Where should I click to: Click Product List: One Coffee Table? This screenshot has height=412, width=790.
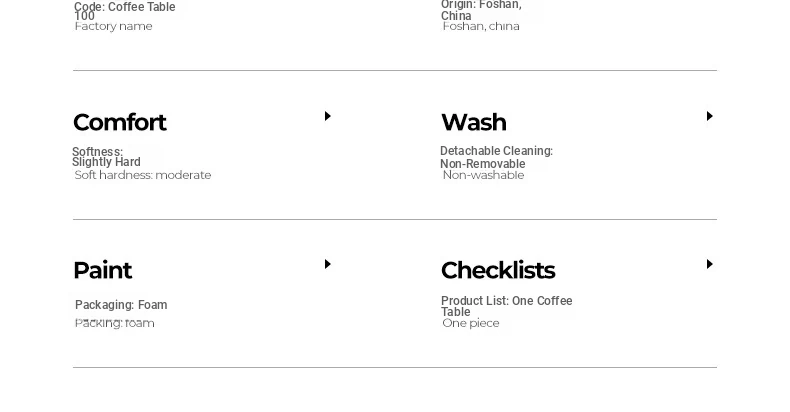coord(506,306)
